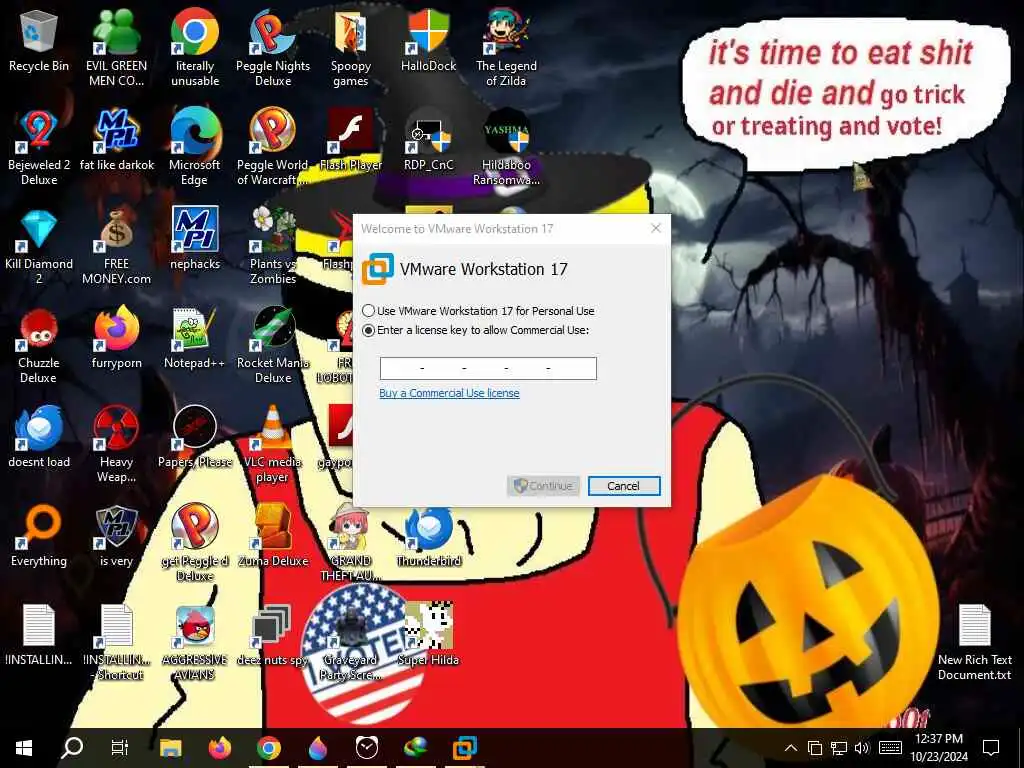Screen dimensions: 1024x768
Task: Select the AGGRESSIVE AVIANS icon
Action: [195, 643]
